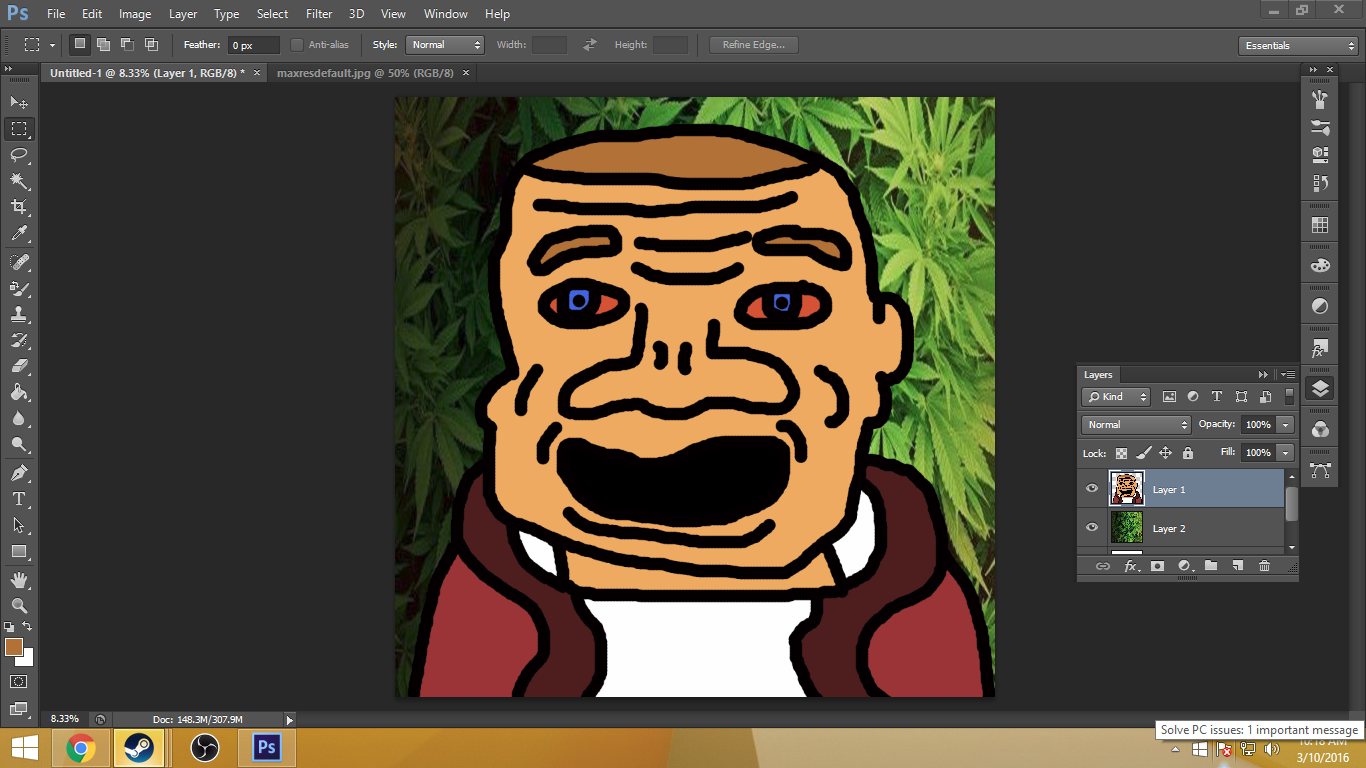Select the Clone Stamp tool
The height and width of the screenshot is (768, 1366).
[19, 314]
